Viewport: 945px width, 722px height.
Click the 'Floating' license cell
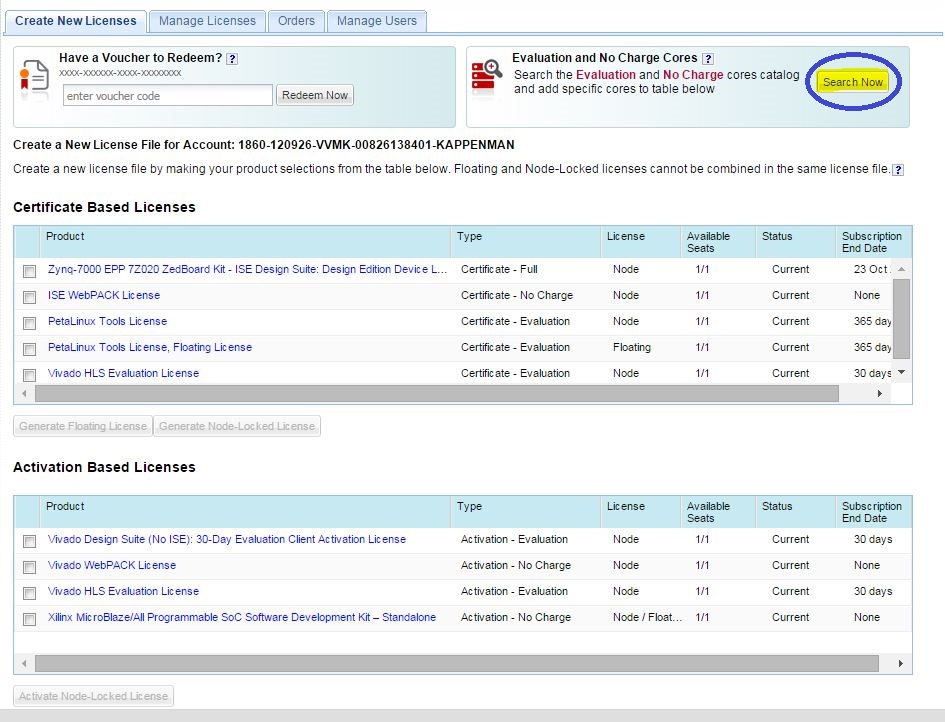632,347
